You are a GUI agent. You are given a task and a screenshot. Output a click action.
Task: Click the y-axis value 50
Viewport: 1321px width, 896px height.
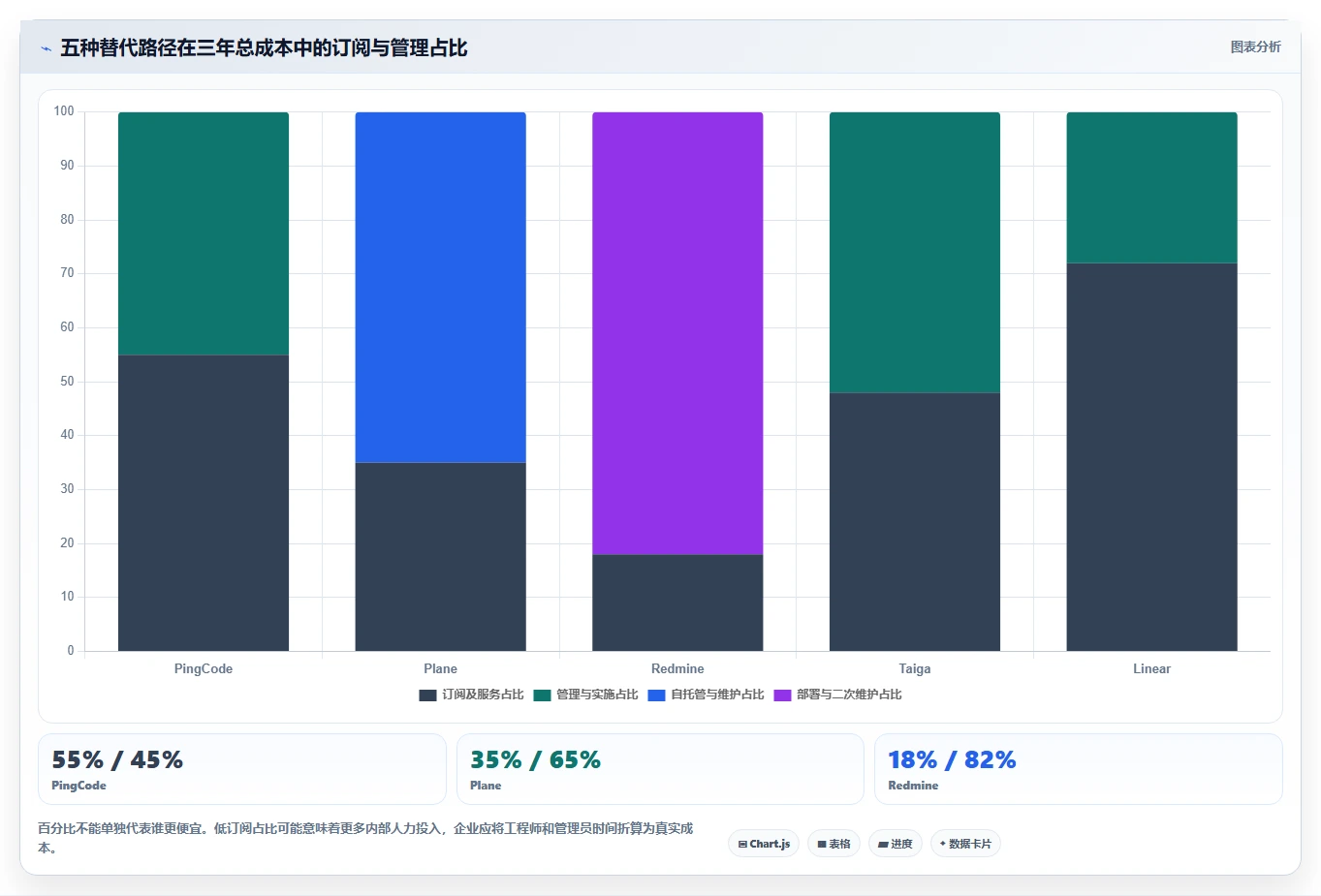(67, 382)
